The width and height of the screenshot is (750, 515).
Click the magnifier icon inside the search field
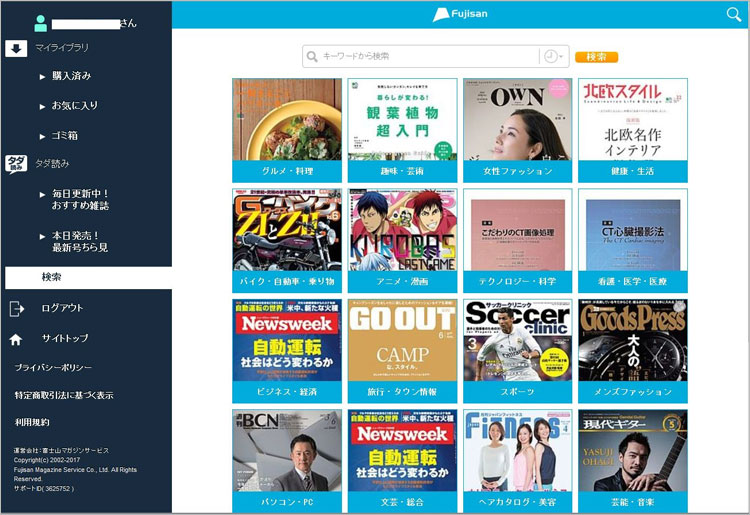point(312,56)
